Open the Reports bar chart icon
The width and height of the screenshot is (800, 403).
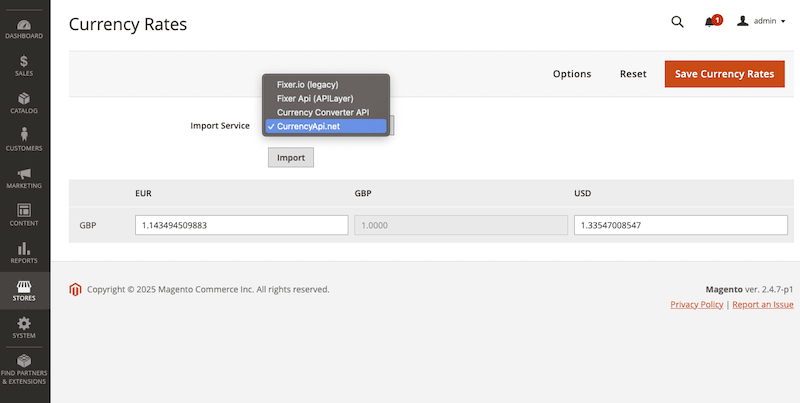[24, 252]
